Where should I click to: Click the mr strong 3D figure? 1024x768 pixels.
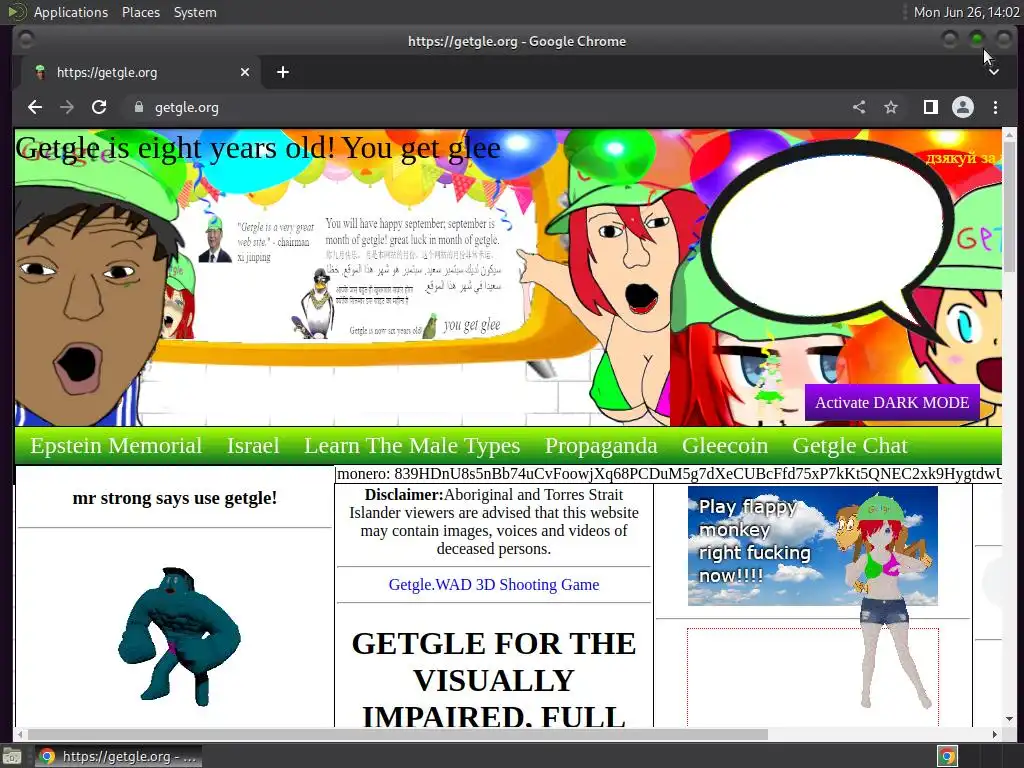click(x=179, y=636)
